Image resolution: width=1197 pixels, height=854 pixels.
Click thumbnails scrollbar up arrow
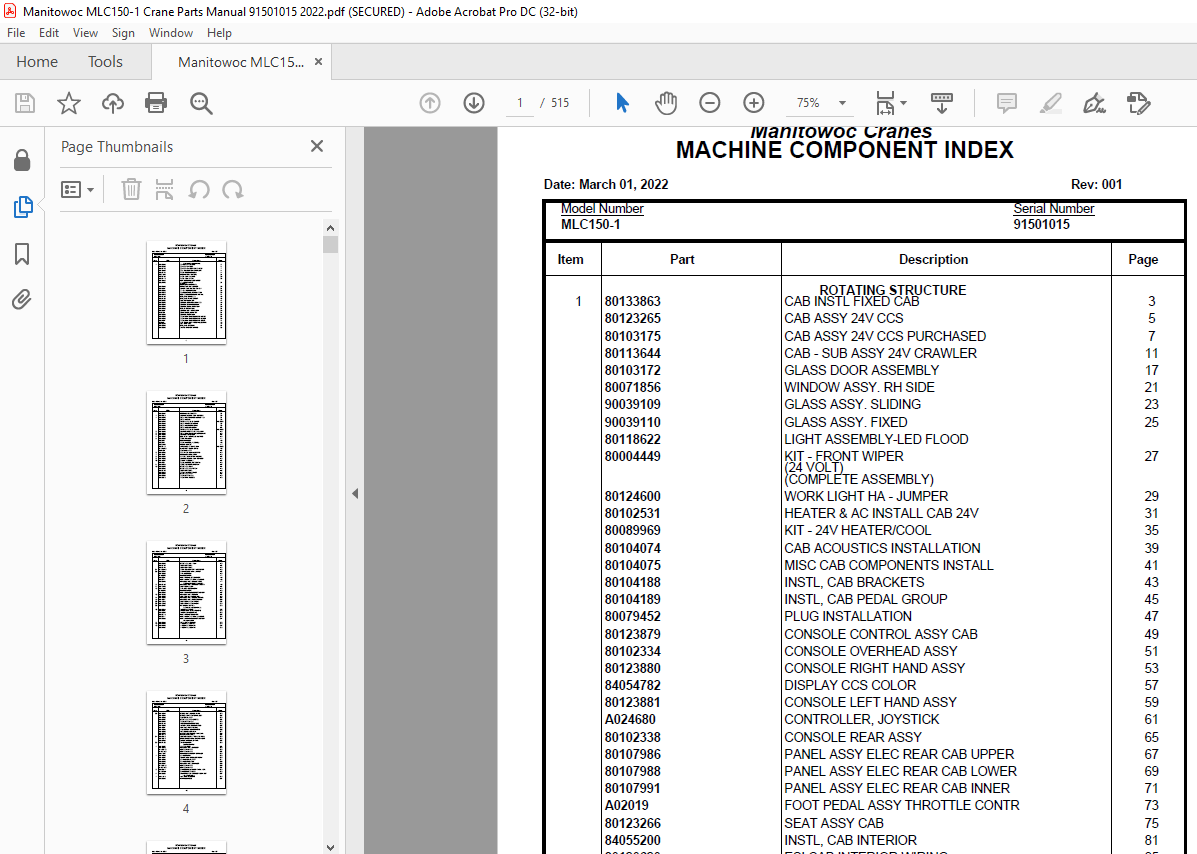tap(331, 227)
